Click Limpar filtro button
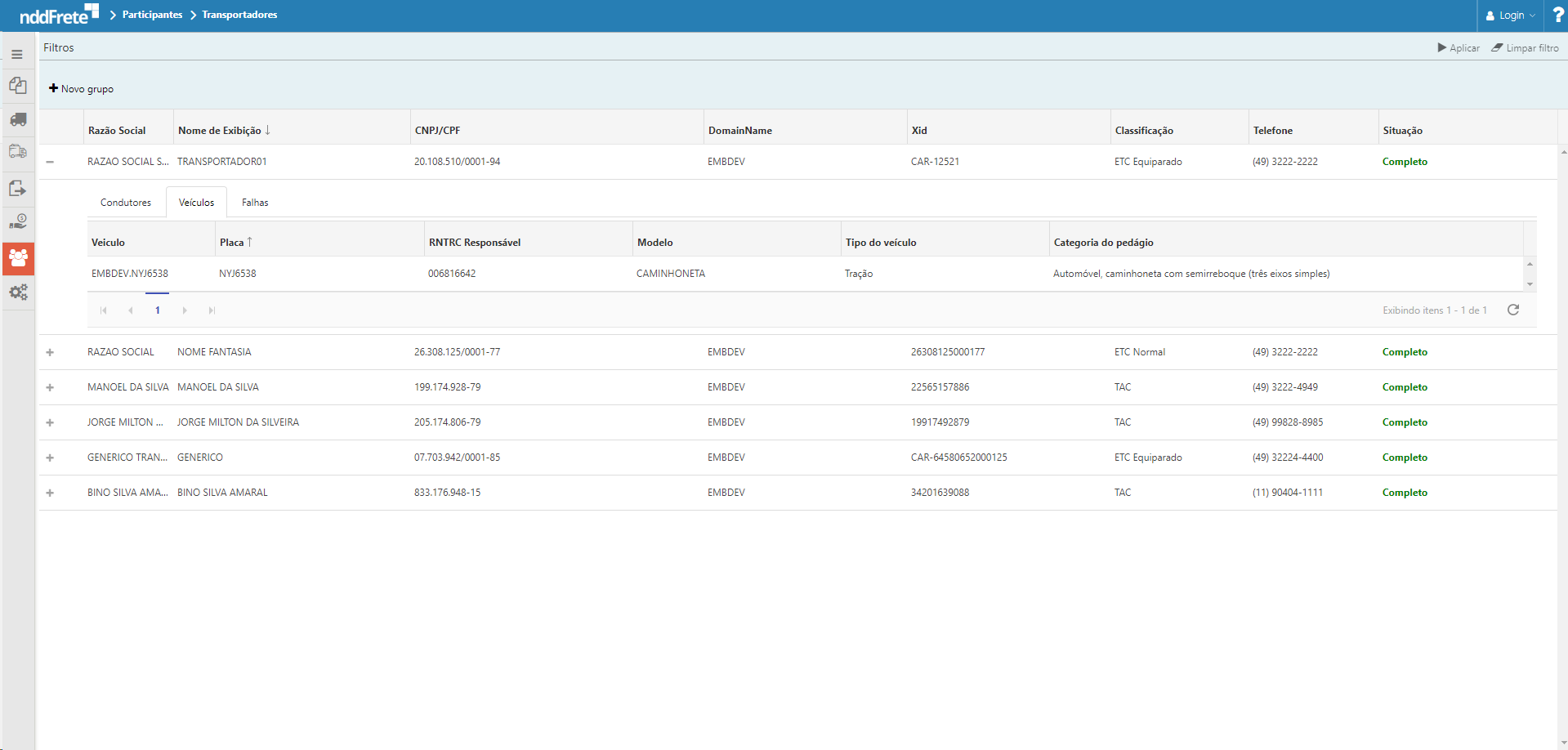 point(1525,48)
